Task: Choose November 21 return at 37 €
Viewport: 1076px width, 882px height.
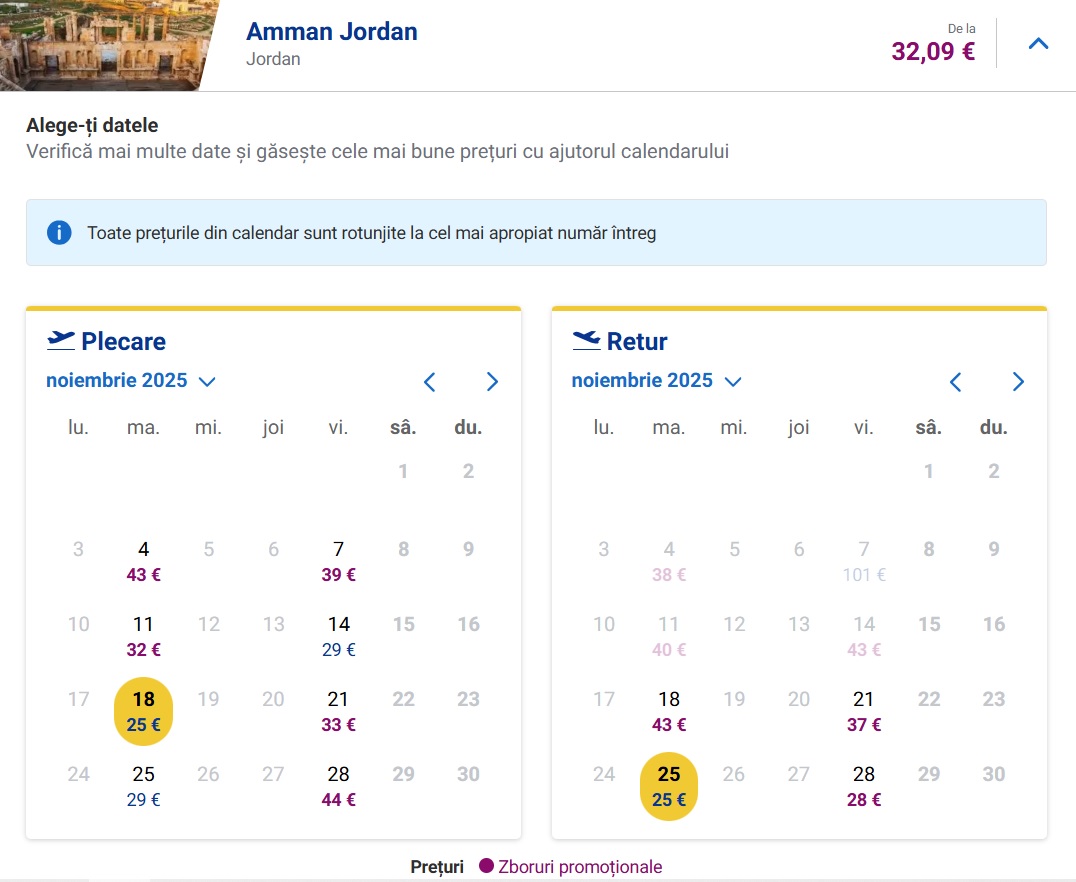Action: (x=863, y=711)
